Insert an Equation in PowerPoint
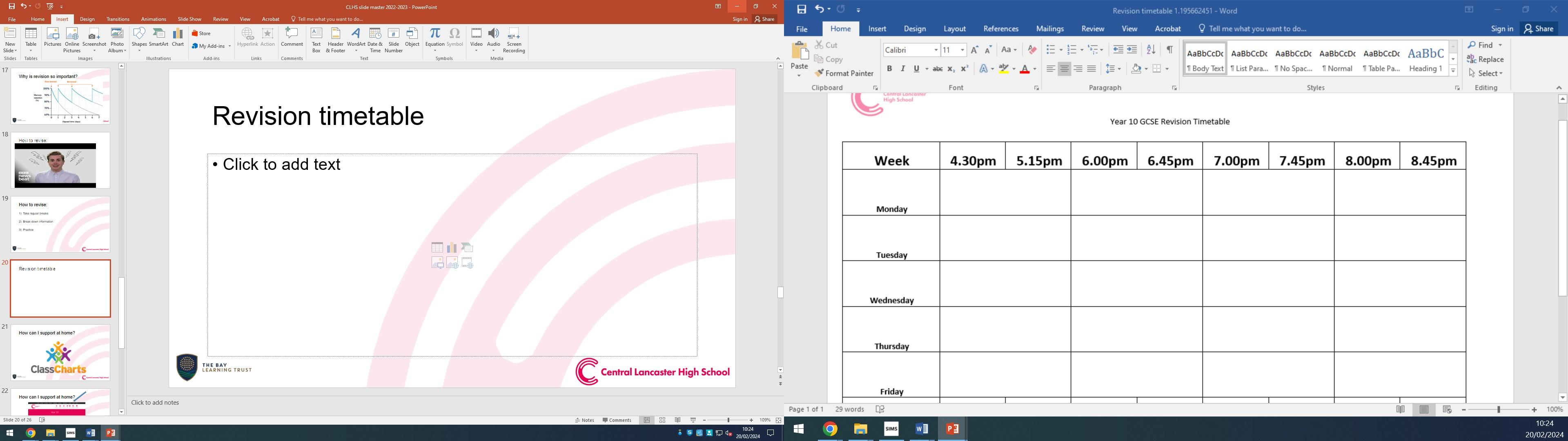 tap(434, 39)
